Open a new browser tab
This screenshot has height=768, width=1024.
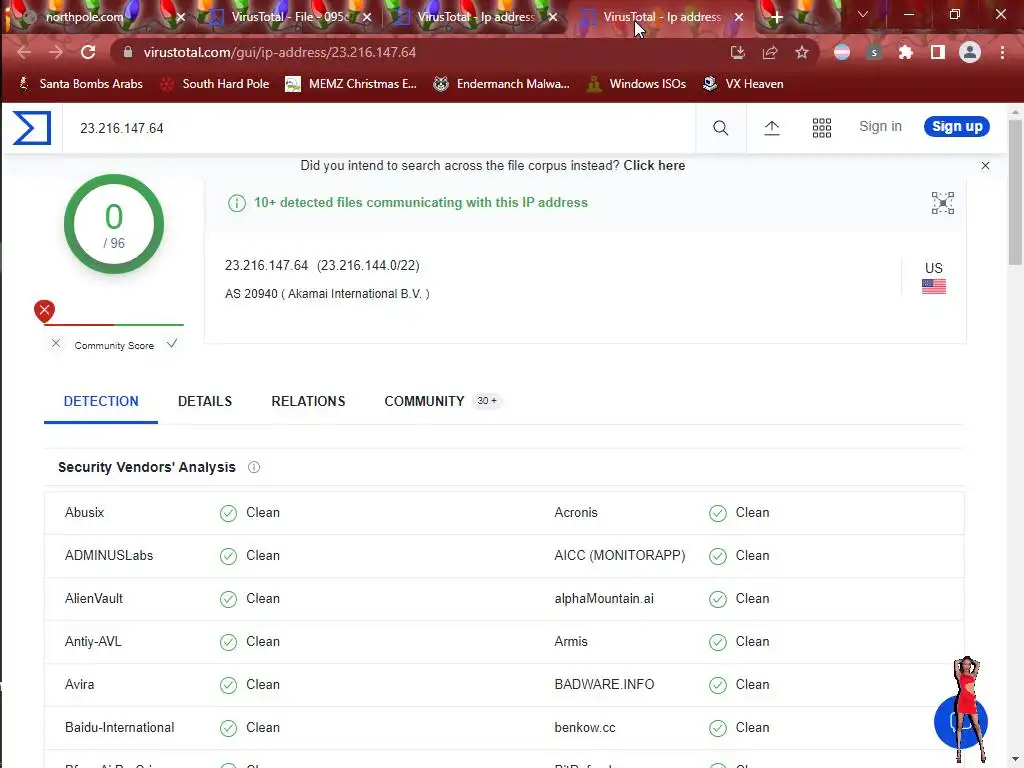(776, 17)
